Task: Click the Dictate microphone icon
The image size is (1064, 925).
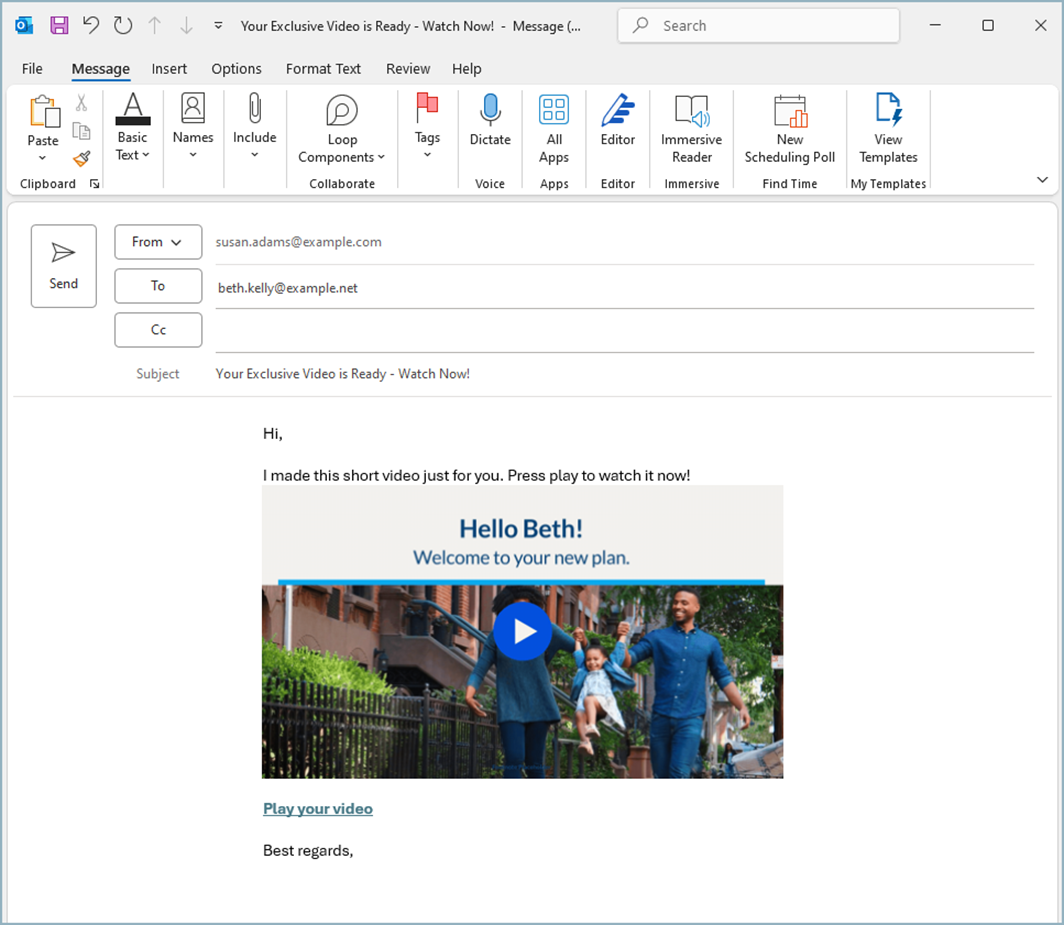Action: (x=490, y=110)
